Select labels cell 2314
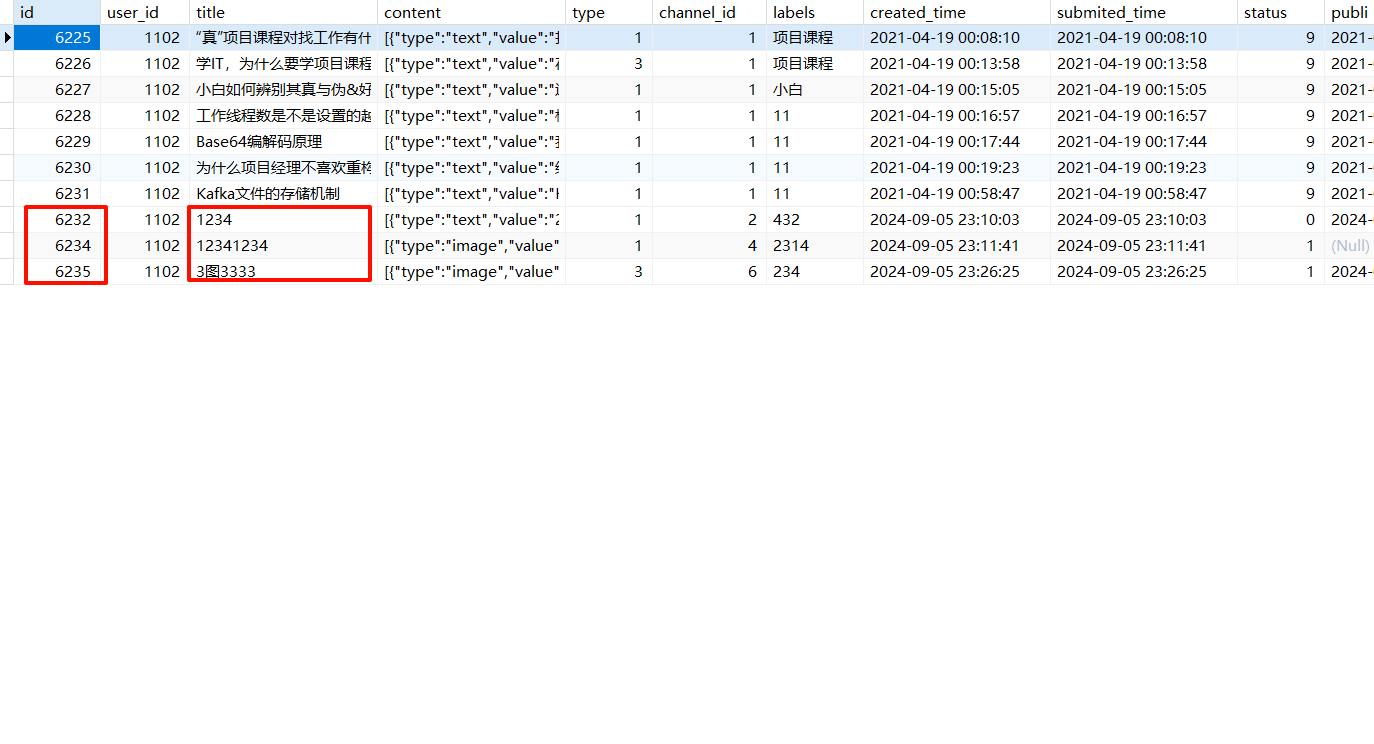 point(815,246)
